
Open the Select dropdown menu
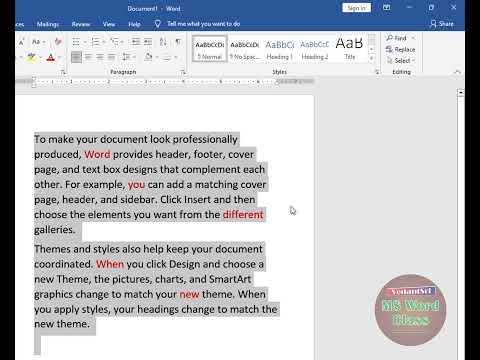[x=400, y=61]
